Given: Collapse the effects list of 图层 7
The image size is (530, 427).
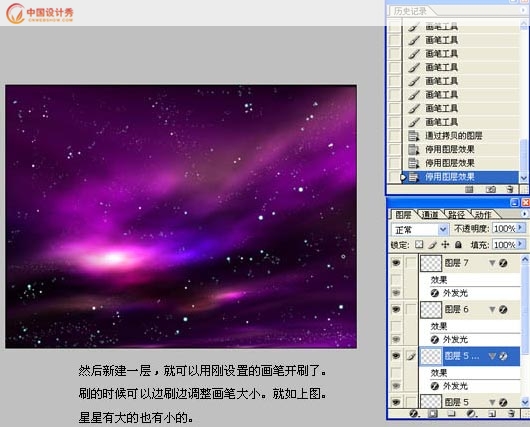Looking at the screenshot, I should [492, 263].
